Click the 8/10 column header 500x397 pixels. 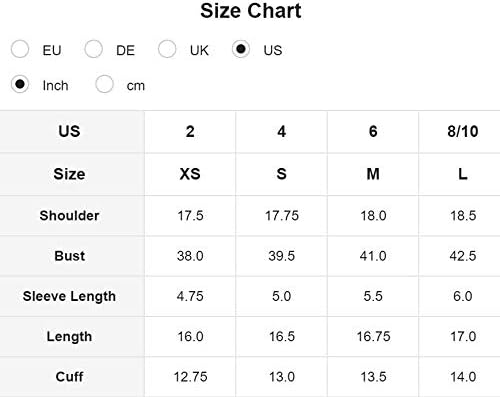(463, 131)
